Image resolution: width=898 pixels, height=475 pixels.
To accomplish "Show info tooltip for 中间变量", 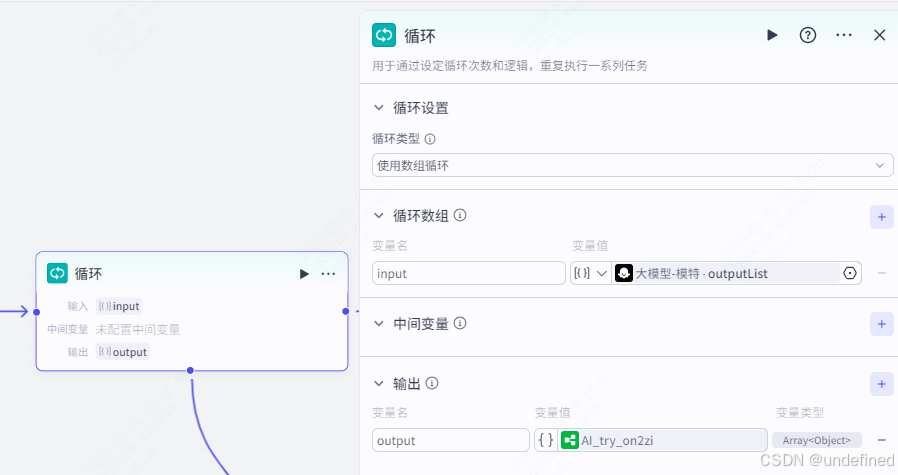I will tap(460, 323).
